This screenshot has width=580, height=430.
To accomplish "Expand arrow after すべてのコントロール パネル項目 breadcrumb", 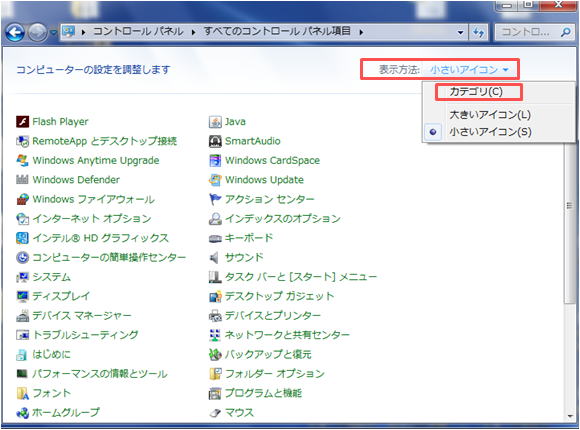I will (361, 32).
